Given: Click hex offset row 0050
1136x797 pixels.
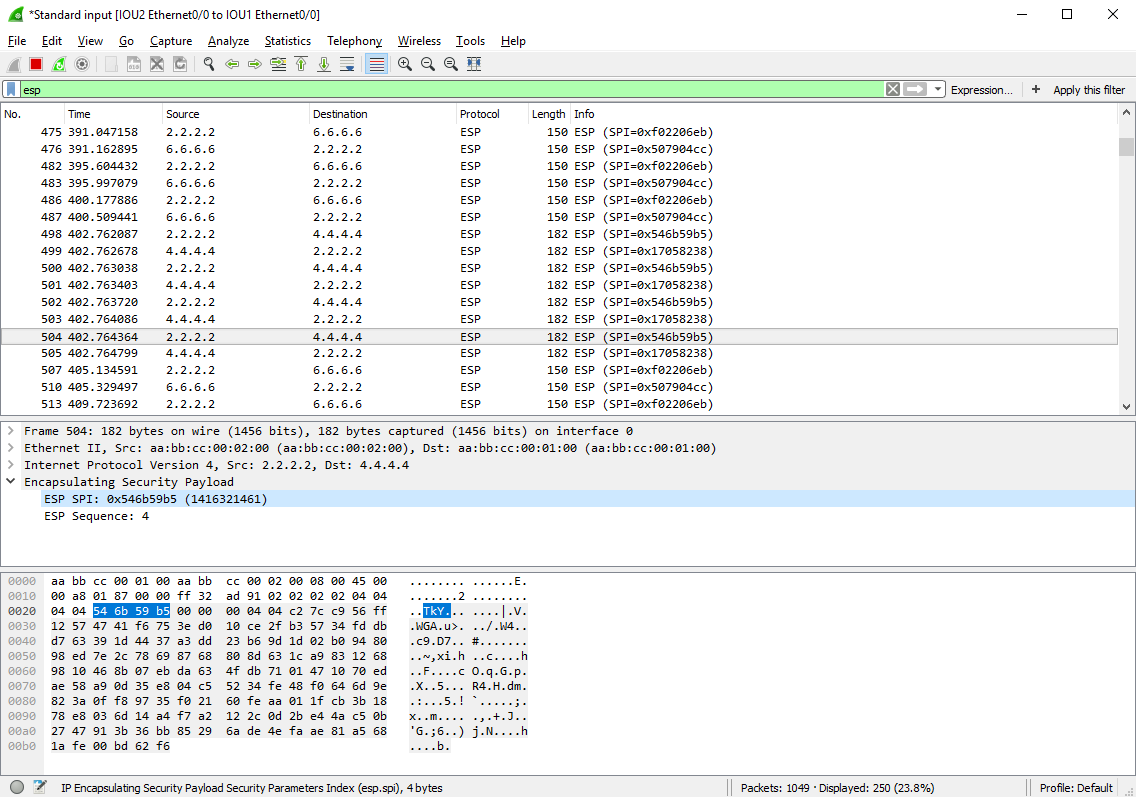Looking at the screenshot, I should click(x=22, y=656).
